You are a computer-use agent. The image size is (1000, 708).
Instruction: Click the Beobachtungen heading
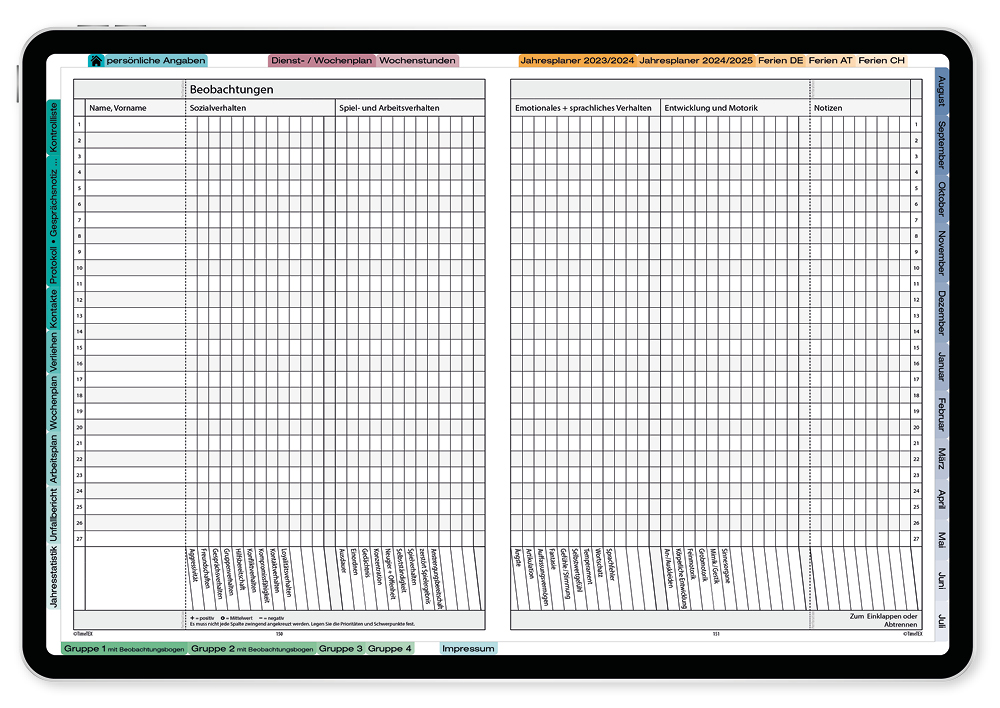click(232, 89)
